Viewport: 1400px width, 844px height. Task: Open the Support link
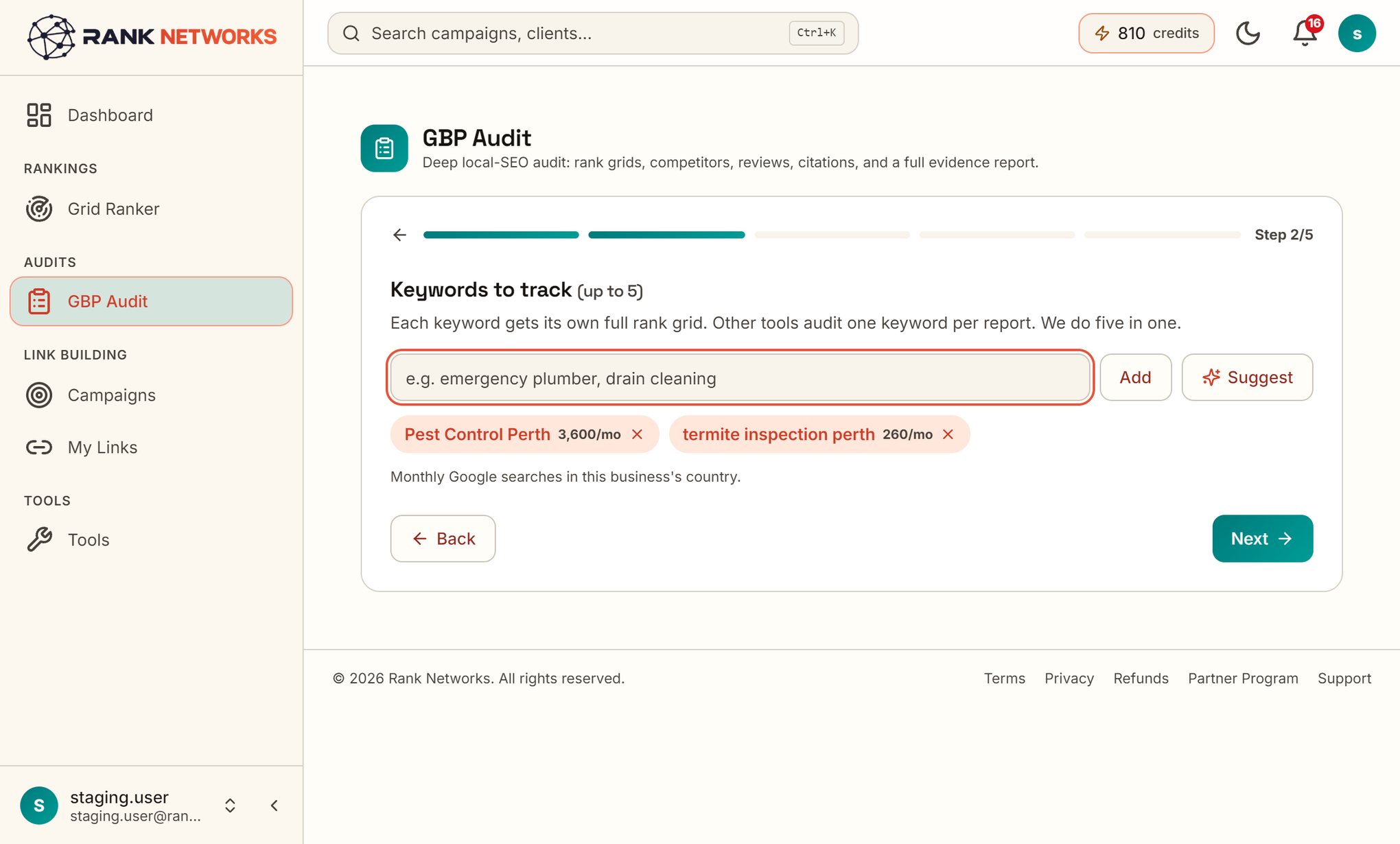point(1344,679)
